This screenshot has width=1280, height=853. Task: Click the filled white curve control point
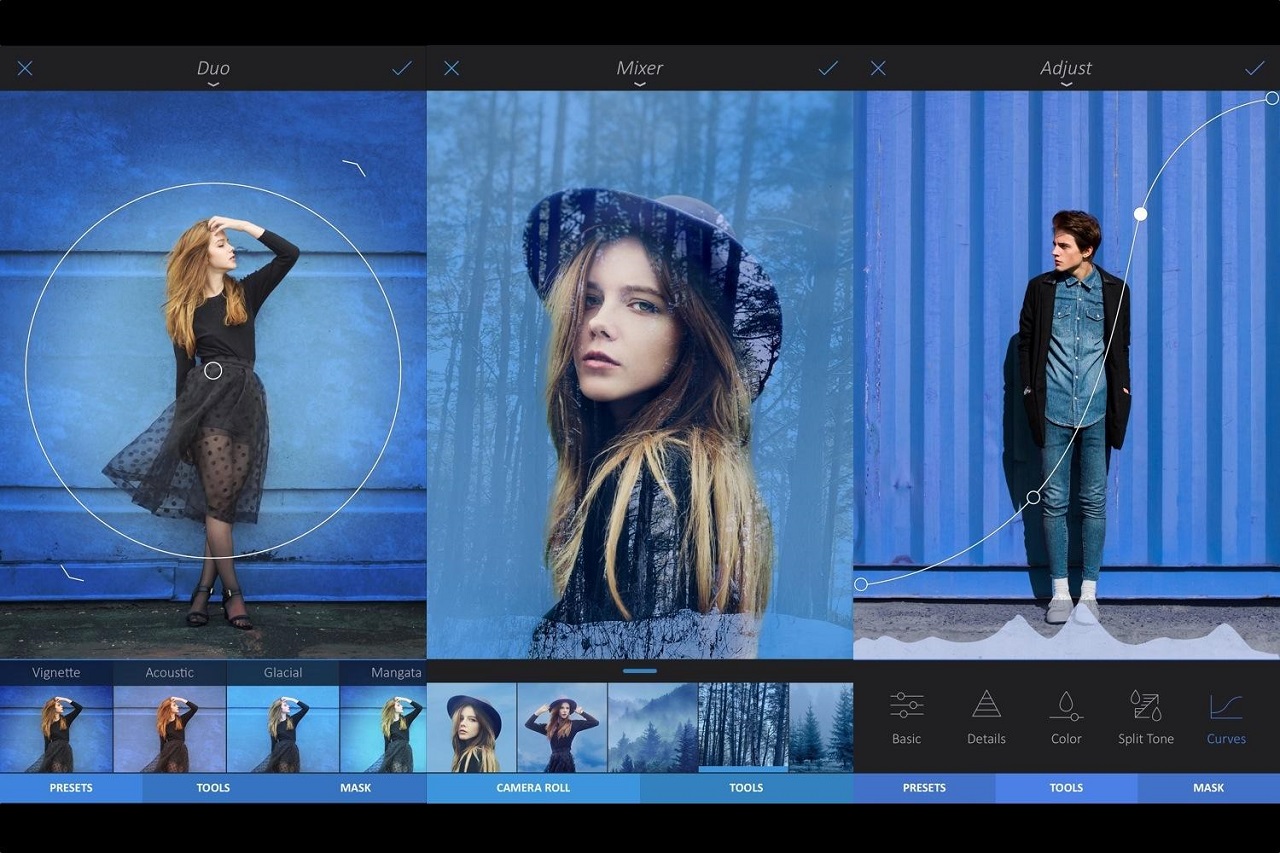1140,214
